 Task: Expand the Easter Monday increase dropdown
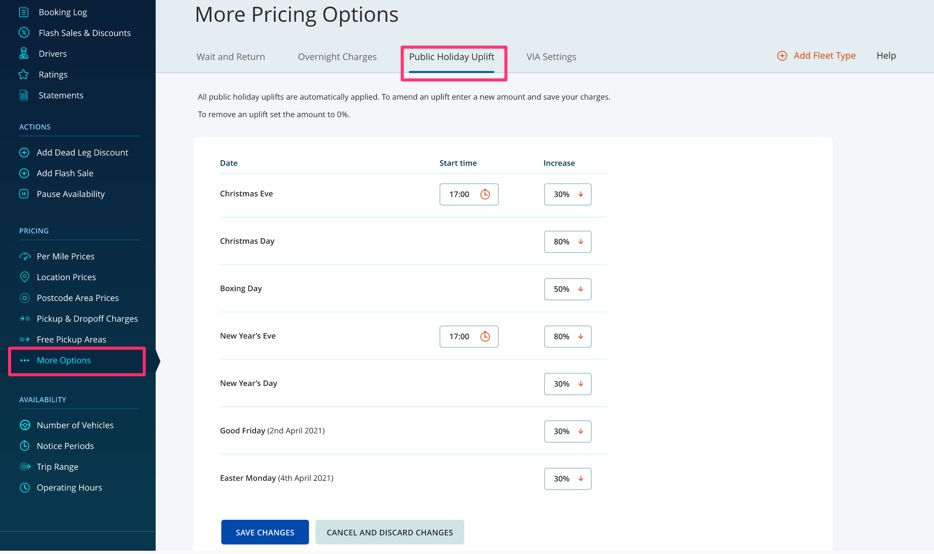[568, 479]
